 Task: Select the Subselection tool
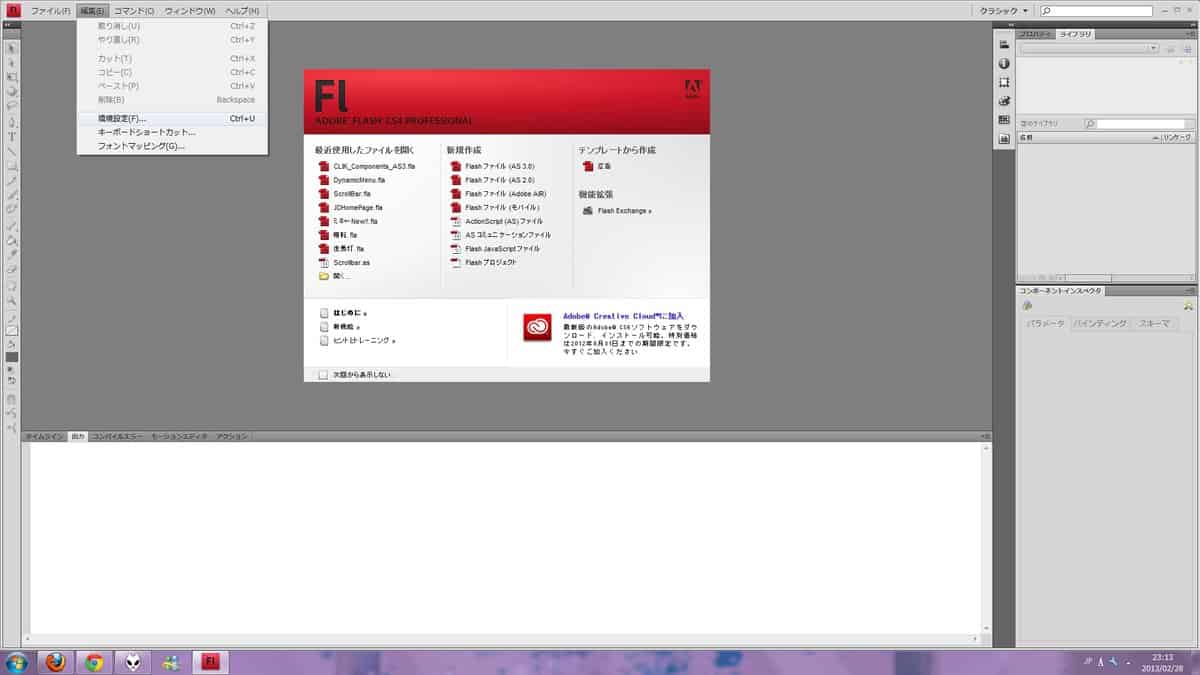click(12, 61)
